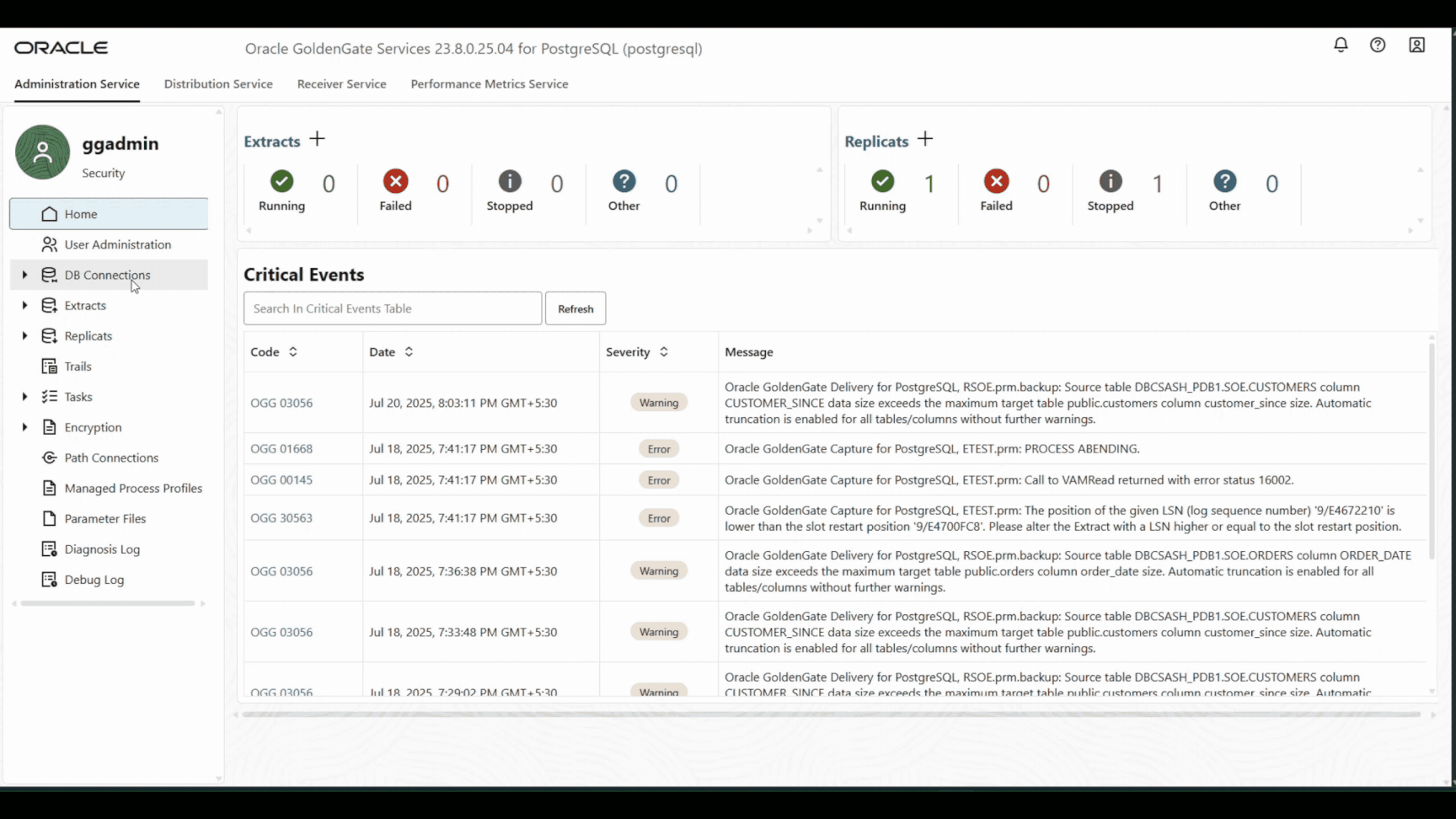Click the Managed Process Profiles icon

(50, 488)
